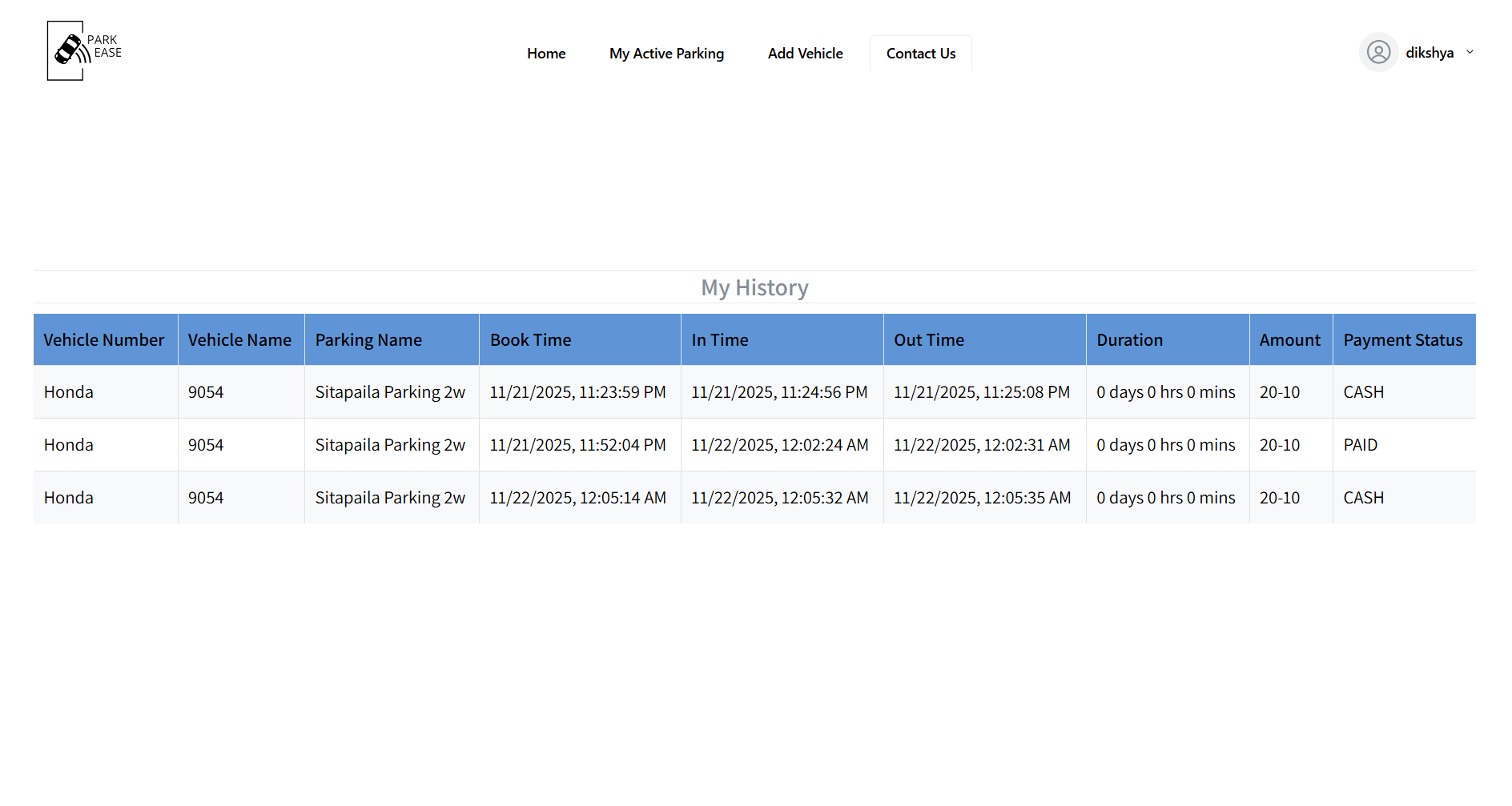Image resolution: width=1512 pixels, height=806 pixels.
Task: Click the Honda entry in the last row
Action: click(x=68, y=497)
